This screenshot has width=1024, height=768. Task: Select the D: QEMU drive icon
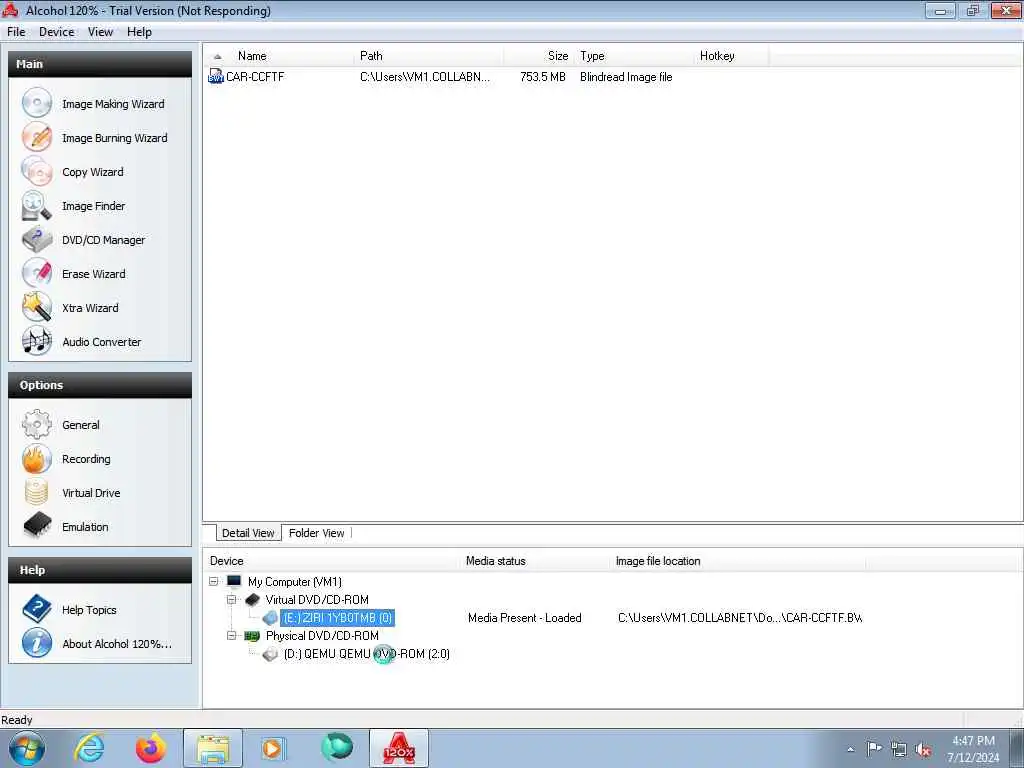(x=270, y=654)
